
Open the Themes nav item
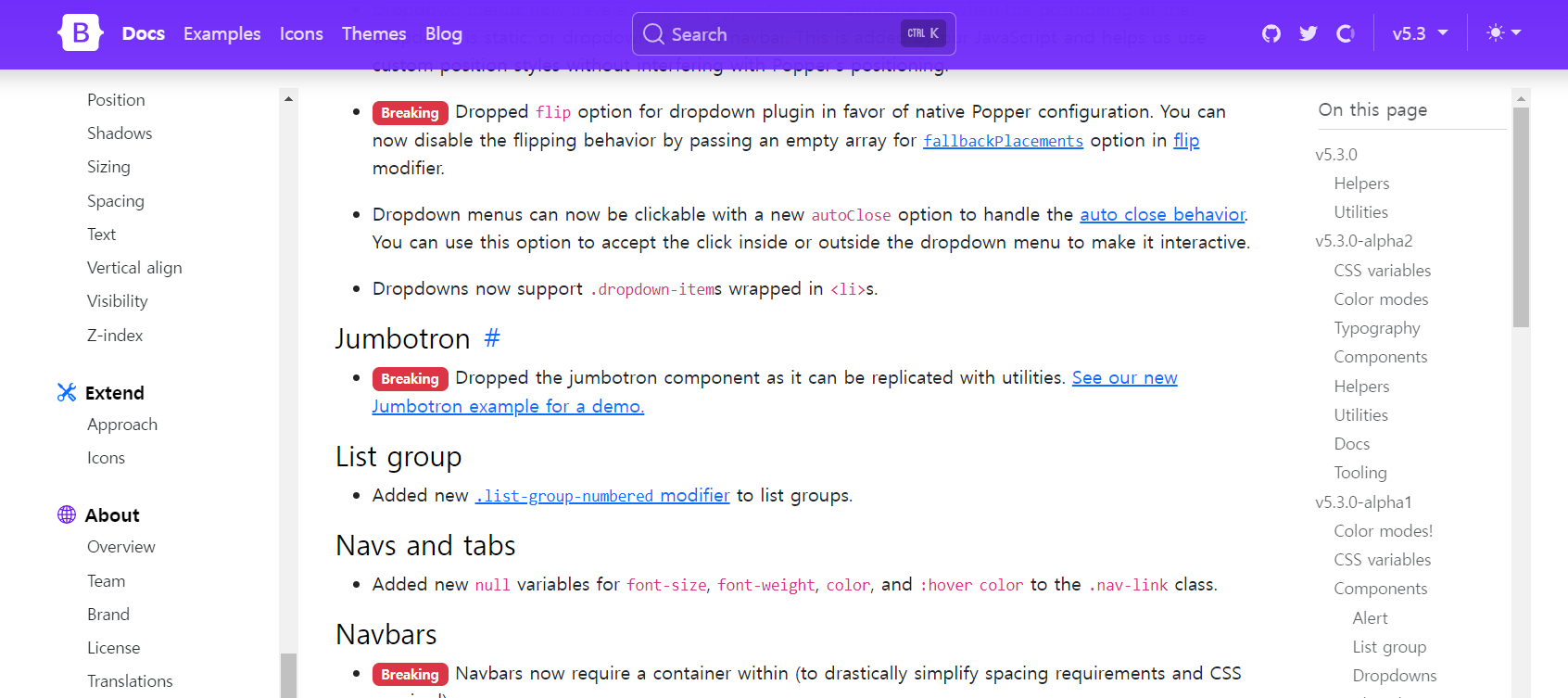373,33
